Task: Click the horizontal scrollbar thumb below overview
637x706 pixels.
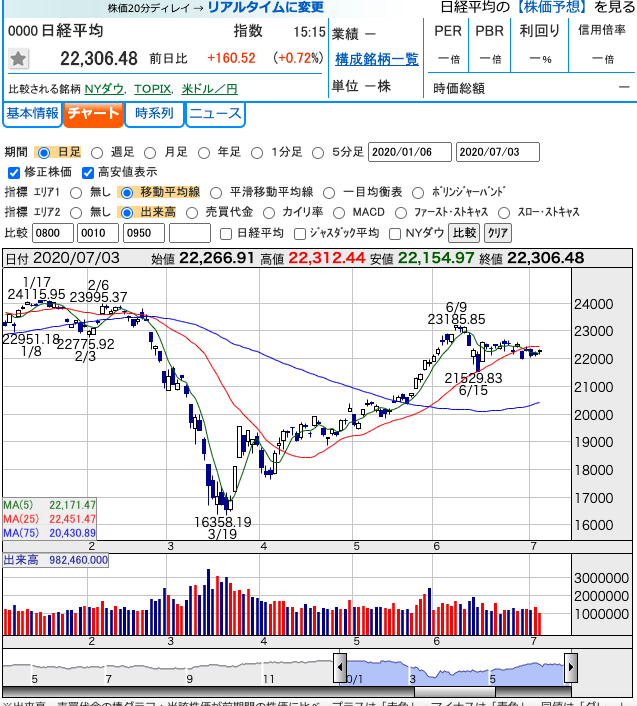Action: pos(455,692)
